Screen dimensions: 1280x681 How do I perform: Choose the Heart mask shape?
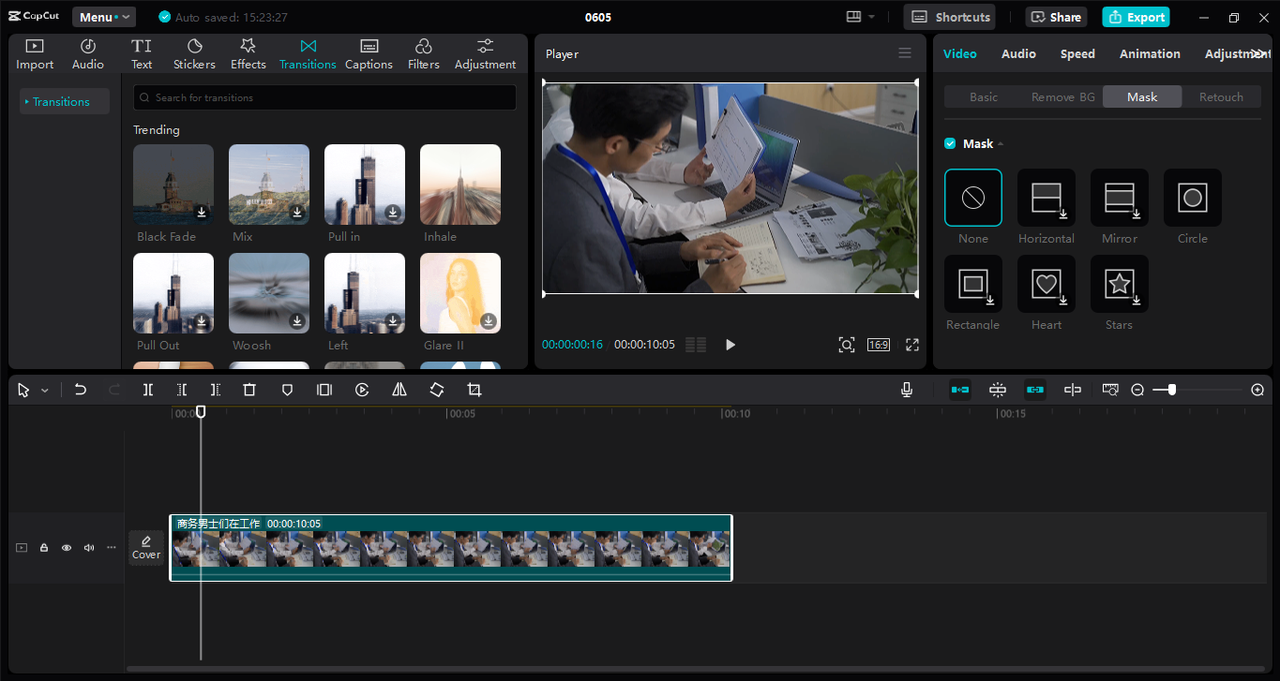pyautogui.click(x=1046, y=284)
